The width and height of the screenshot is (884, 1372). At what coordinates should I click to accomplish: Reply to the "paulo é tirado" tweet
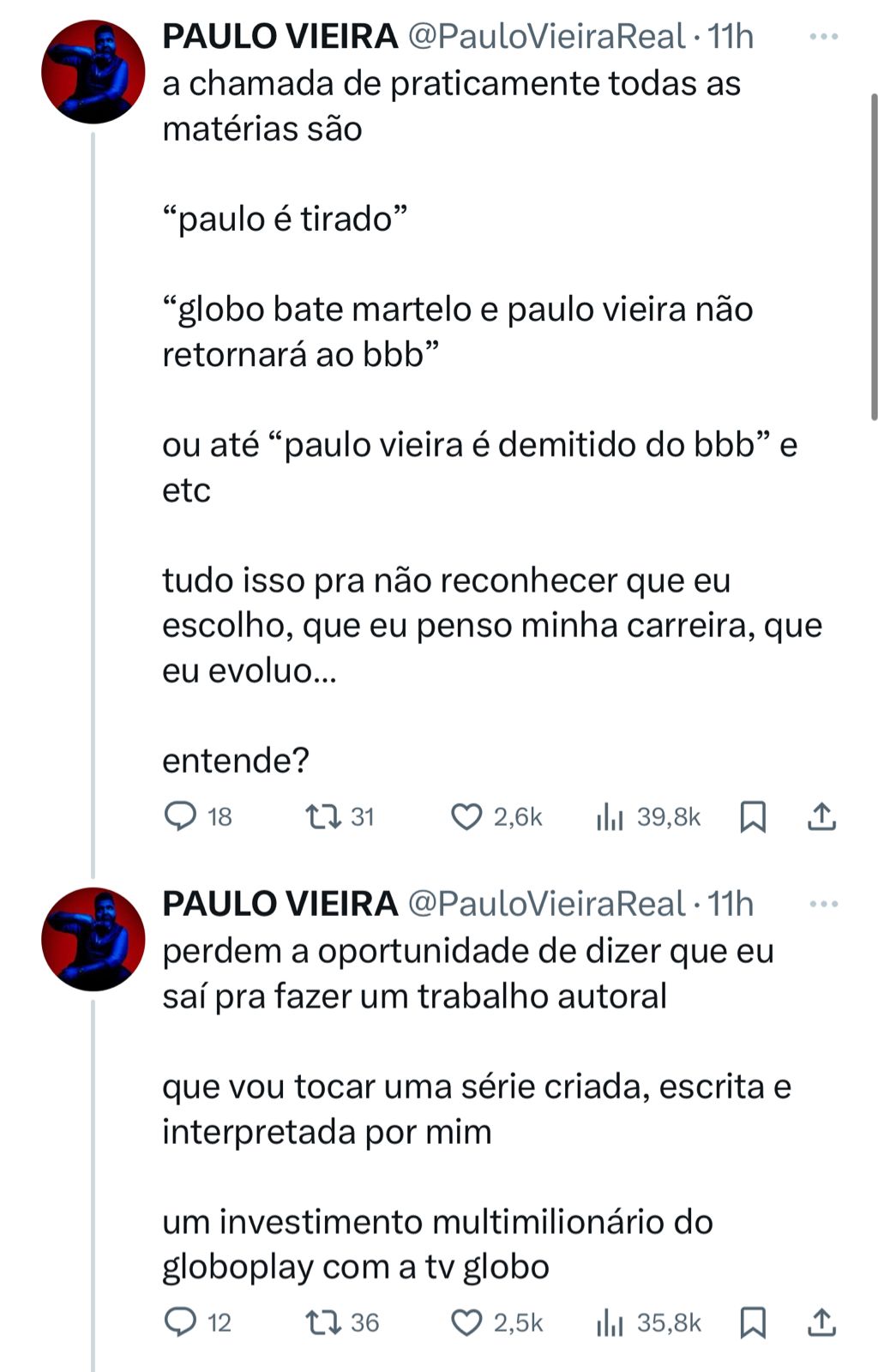pos(180,816)
